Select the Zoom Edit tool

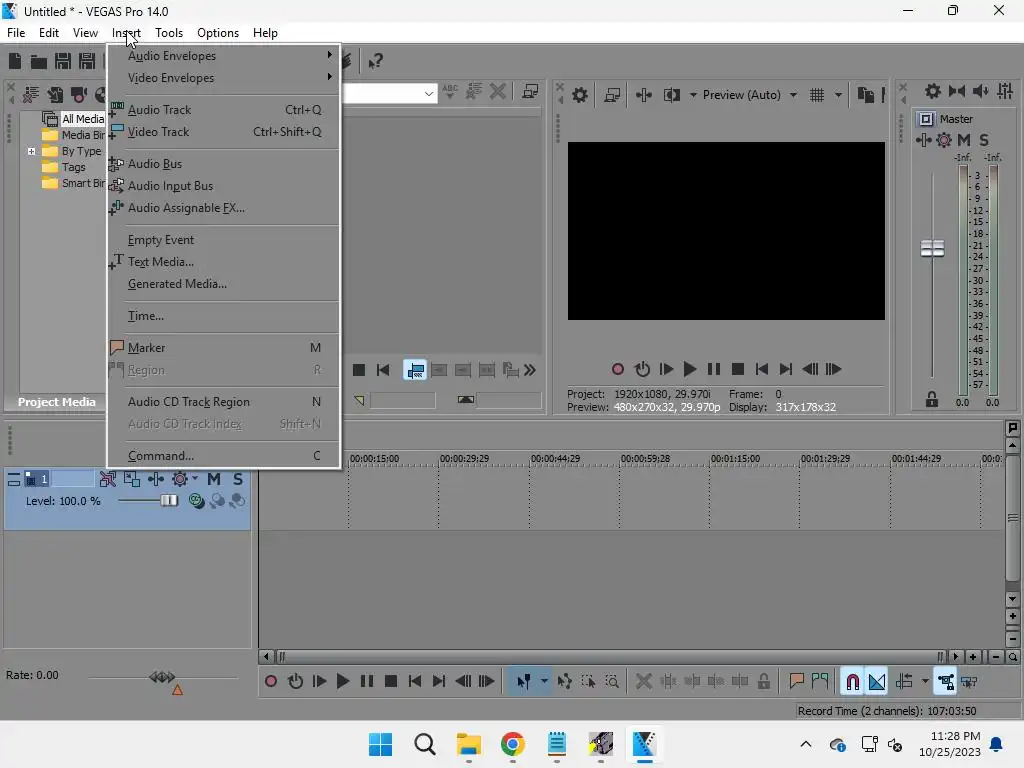pos(612,682)
